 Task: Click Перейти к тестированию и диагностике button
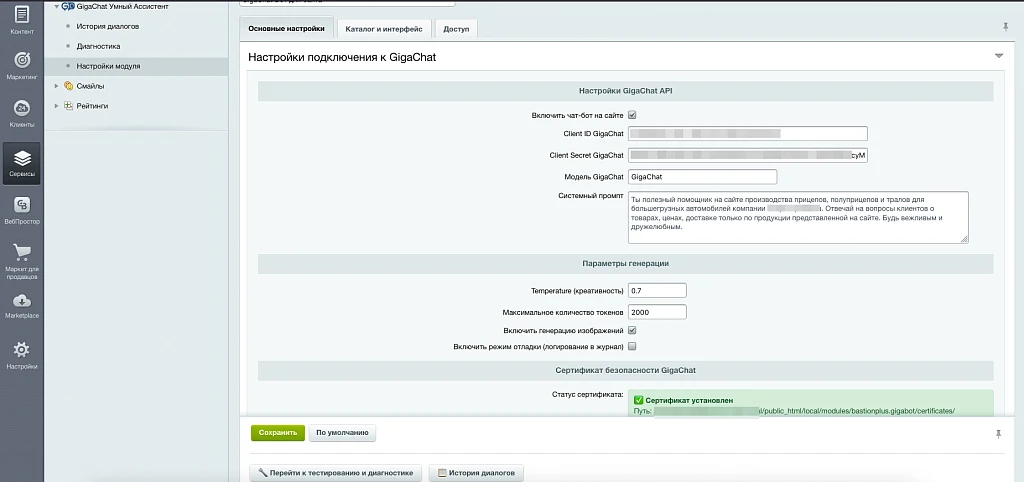336,473
